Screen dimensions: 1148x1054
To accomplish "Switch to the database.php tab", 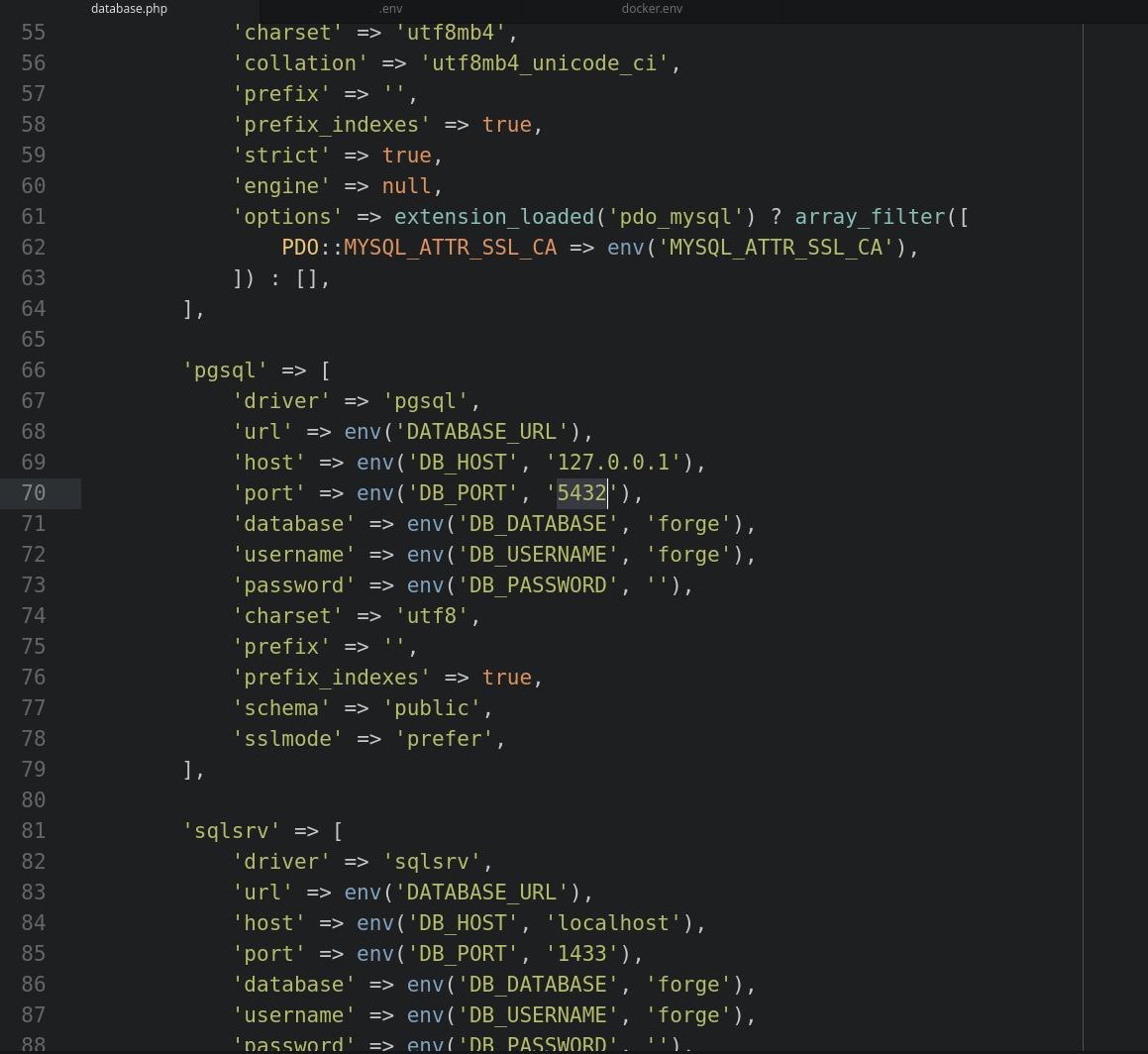I will point(129,9).
